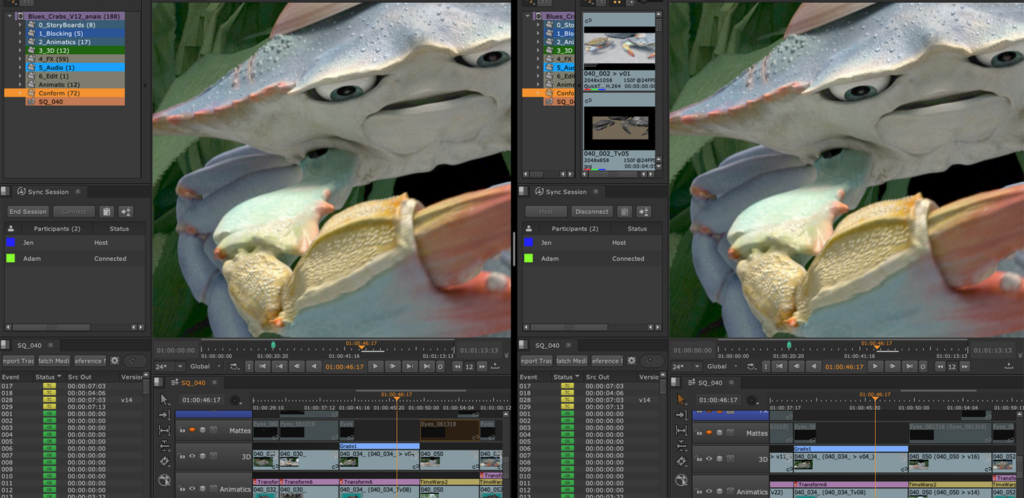Click push session button in right Sync Session
This screenshot has height=498, width=1024.
click(643, 211)
